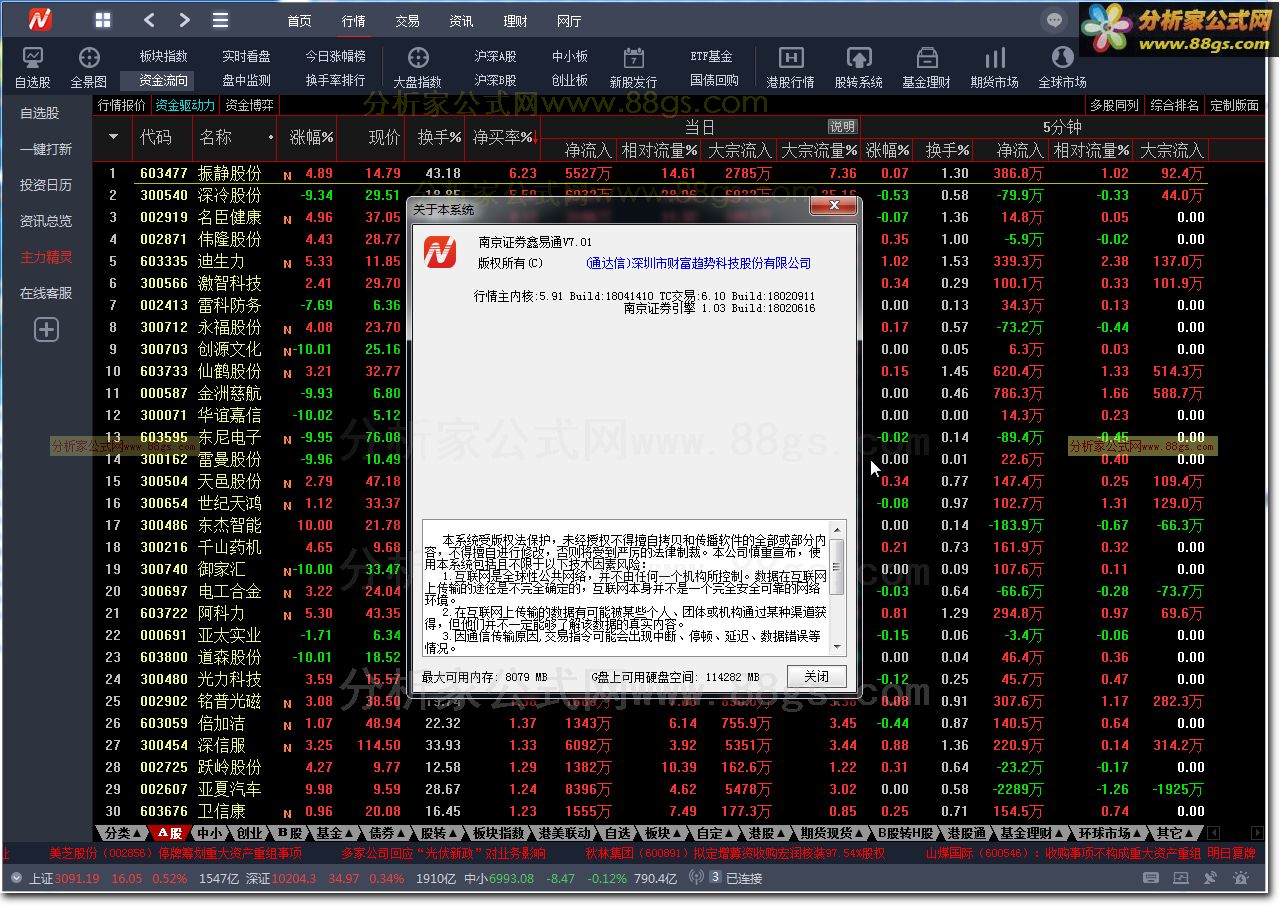Open the 首页 menu tab
This screenshot has width=1281, height=906.
pyautogui.click(x=299, y=21)
